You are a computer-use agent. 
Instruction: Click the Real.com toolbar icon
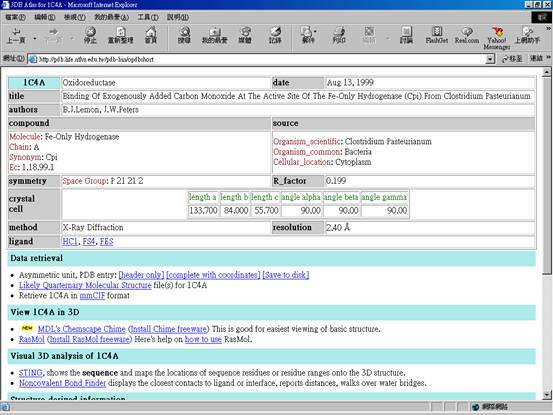467,35
